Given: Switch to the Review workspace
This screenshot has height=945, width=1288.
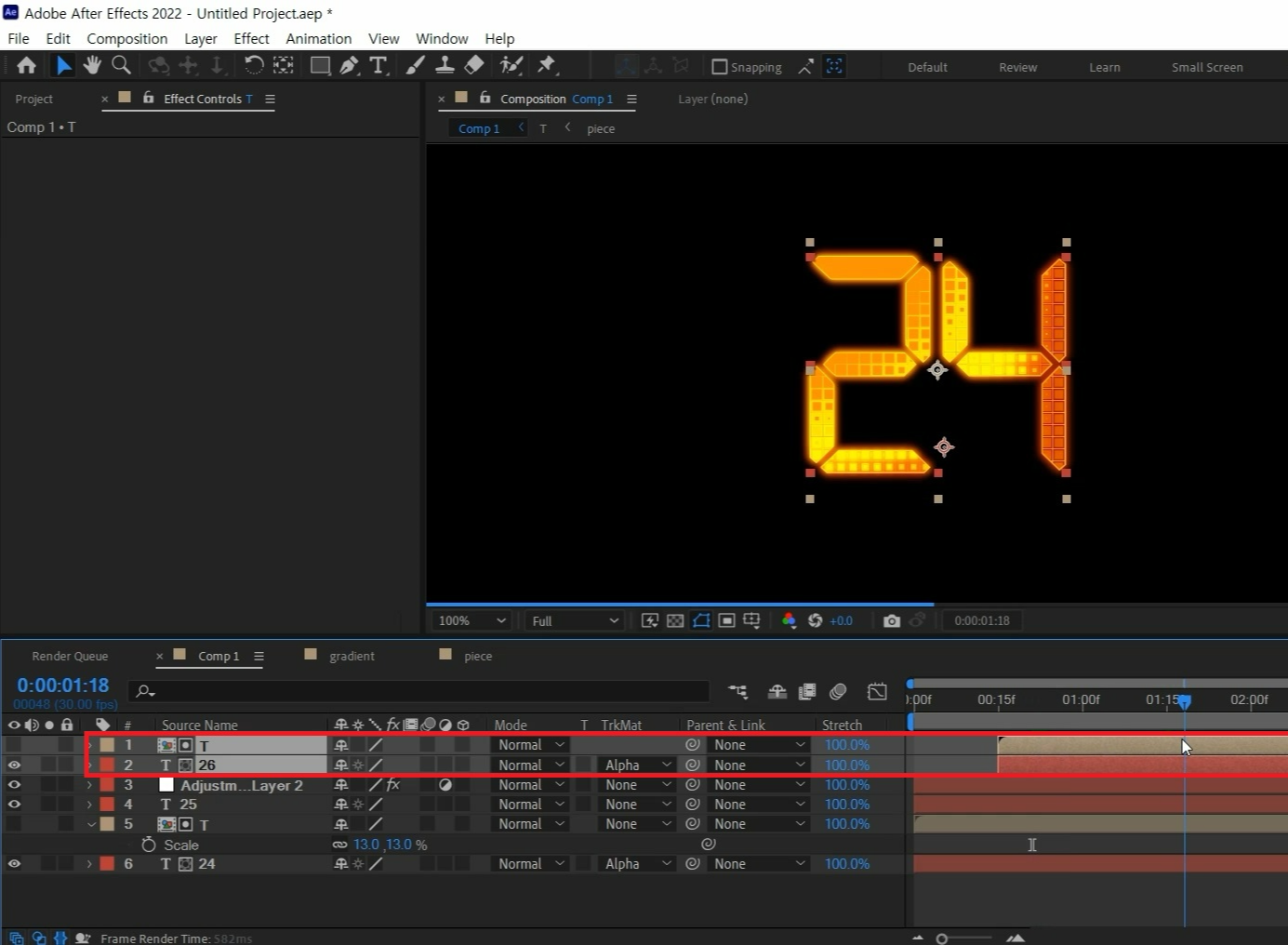Looking at the screenshot, I should pyautogui.click(x=1017, y=67).
